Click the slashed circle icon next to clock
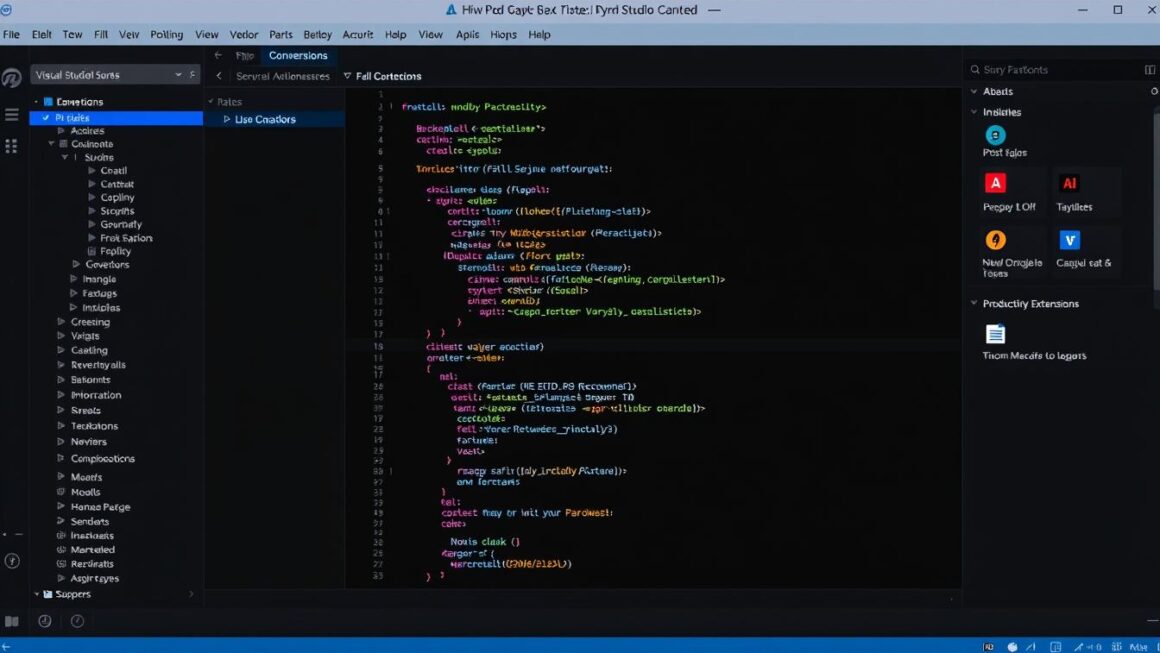1160x653 pixels. [77, 621]
